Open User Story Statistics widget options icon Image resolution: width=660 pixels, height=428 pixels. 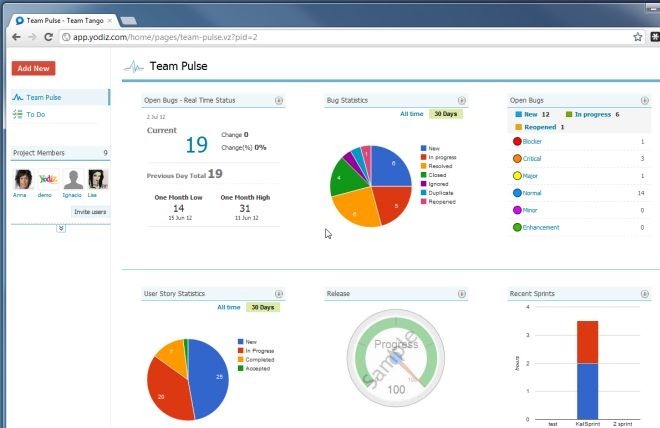pyautogui.click(x=279, y=294)
